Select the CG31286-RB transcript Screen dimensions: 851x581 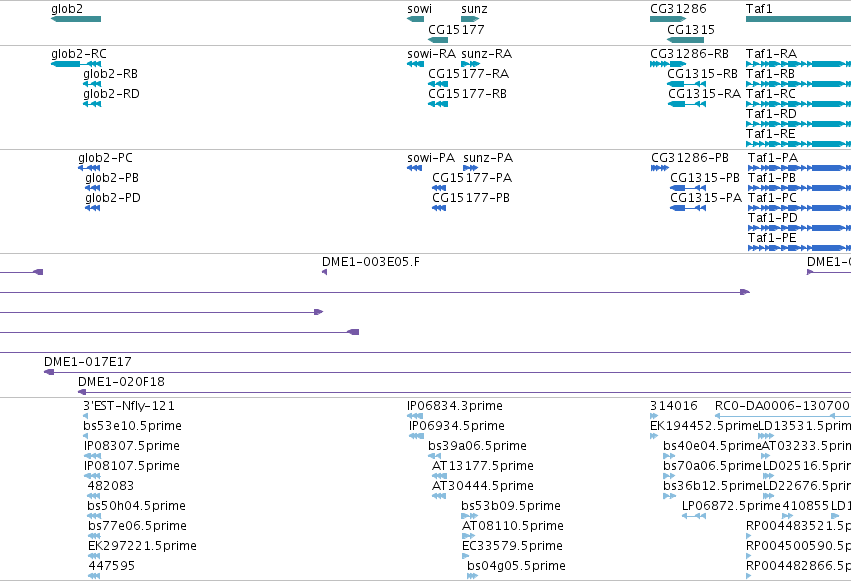point(689,54)
